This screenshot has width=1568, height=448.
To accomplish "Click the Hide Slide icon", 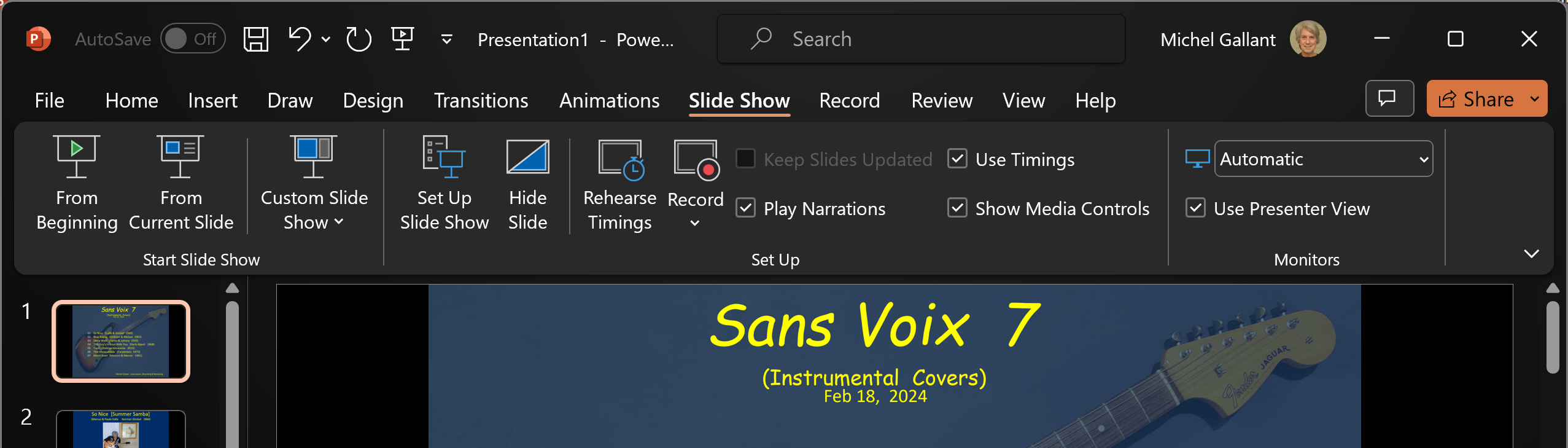I will 527,157.
